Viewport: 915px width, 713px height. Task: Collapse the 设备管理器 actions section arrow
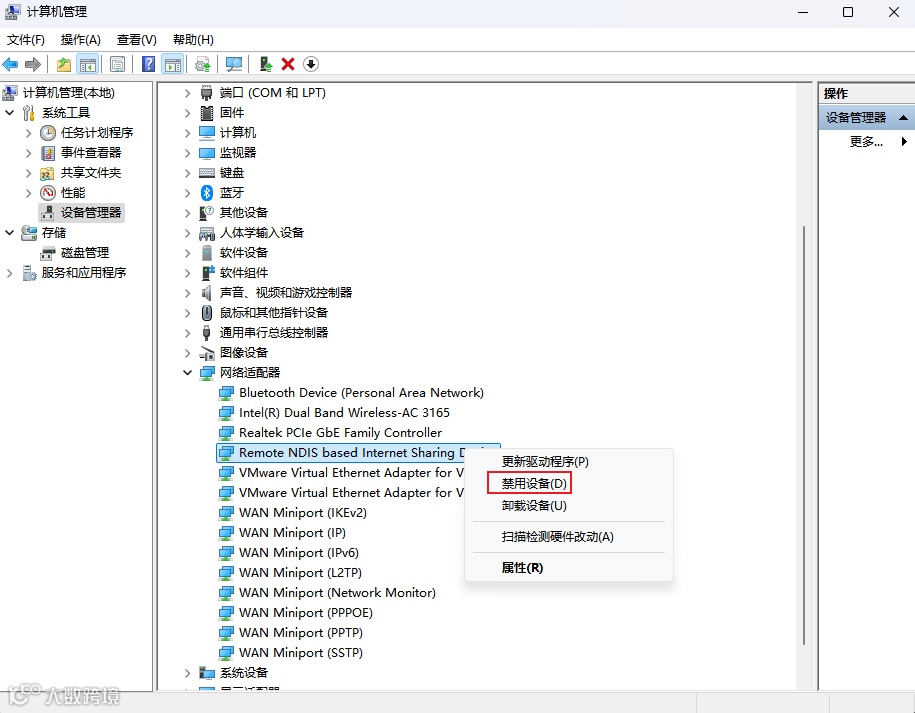click(x=903, y=117)
